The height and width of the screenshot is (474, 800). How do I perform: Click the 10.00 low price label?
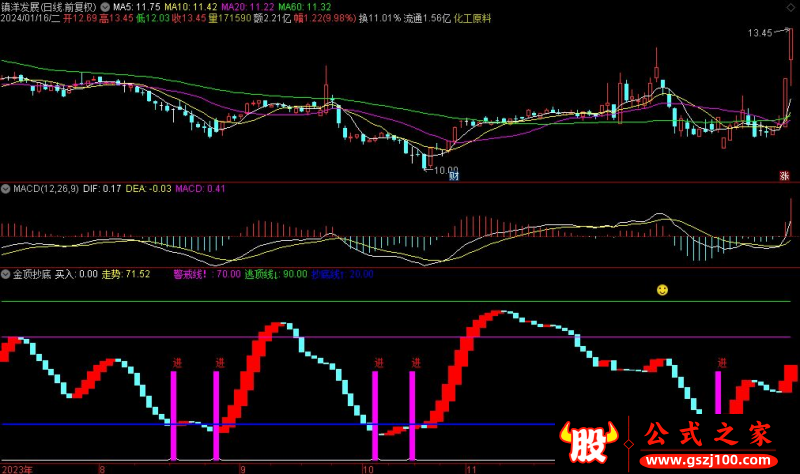[x=446, y=170]
